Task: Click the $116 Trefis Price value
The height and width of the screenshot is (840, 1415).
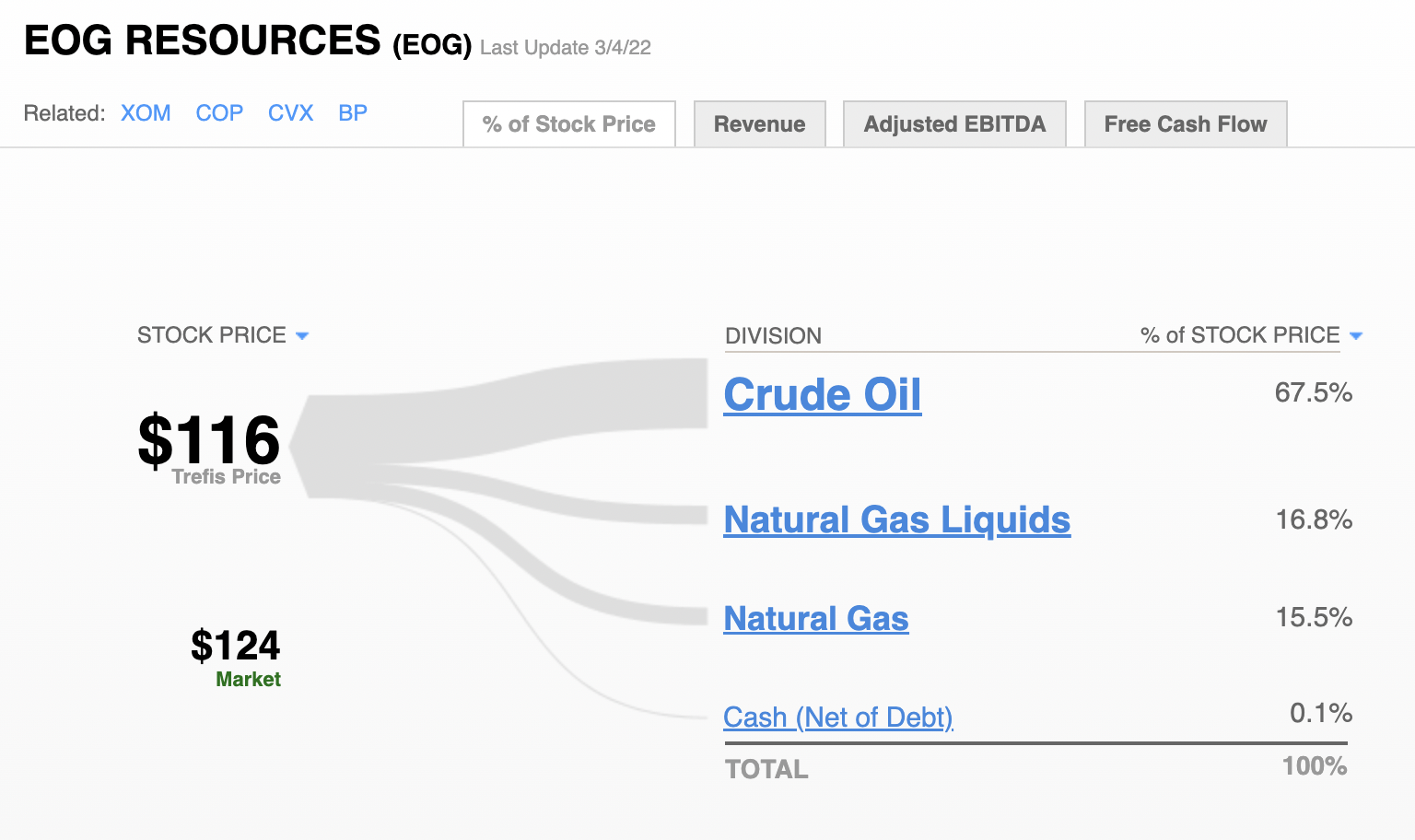Action: coord(209,440)
